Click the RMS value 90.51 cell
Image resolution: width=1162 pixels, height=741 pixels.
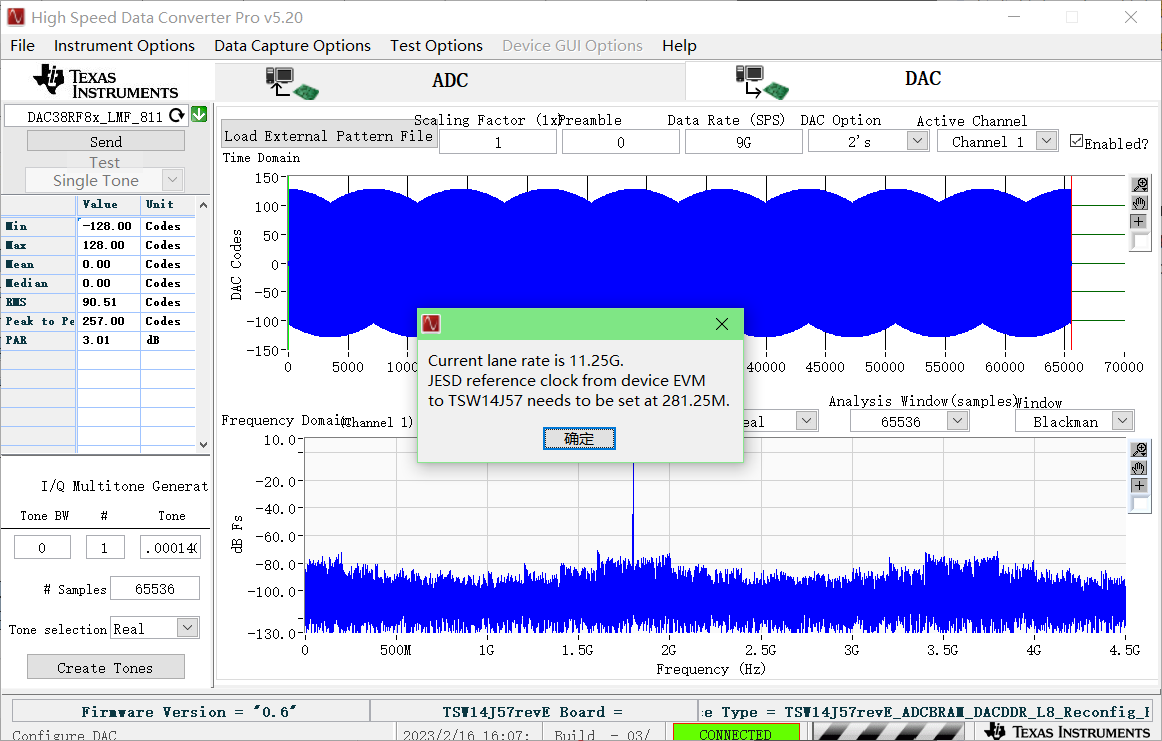pos(109,302)
